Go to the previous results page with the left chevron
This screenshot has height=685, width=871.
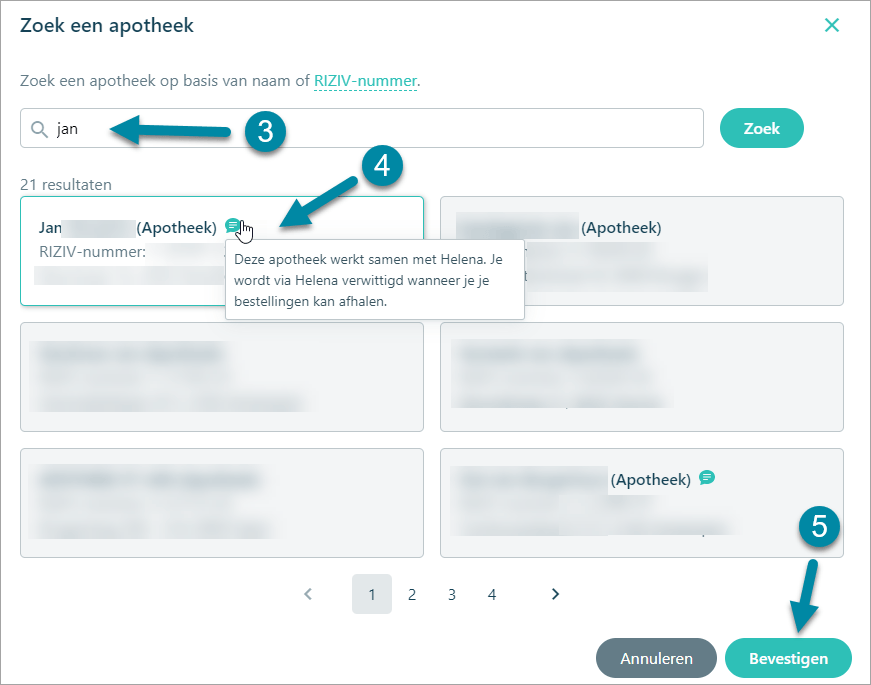coord(308,594)
